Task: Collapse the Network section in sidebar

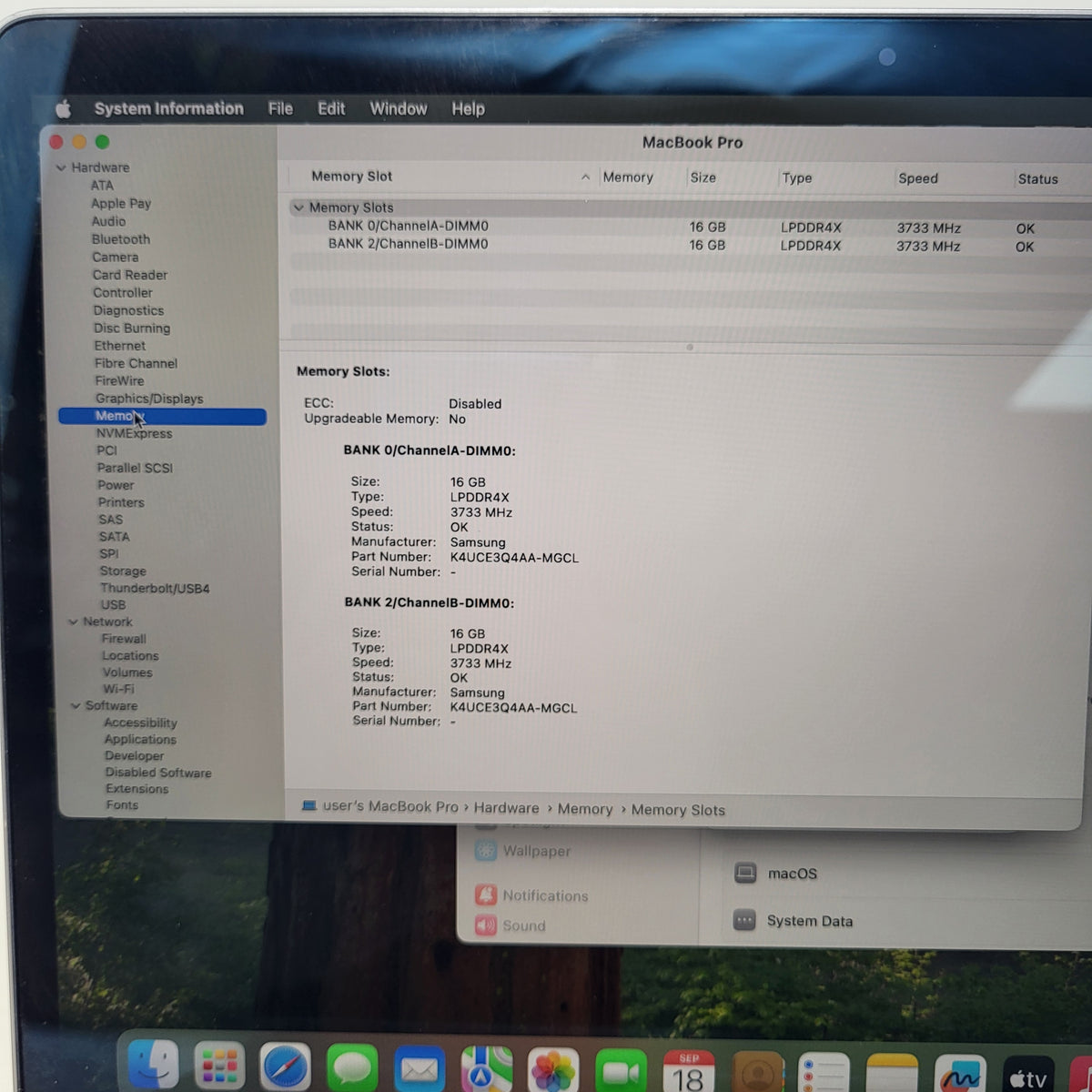Action: click(73, 622)
